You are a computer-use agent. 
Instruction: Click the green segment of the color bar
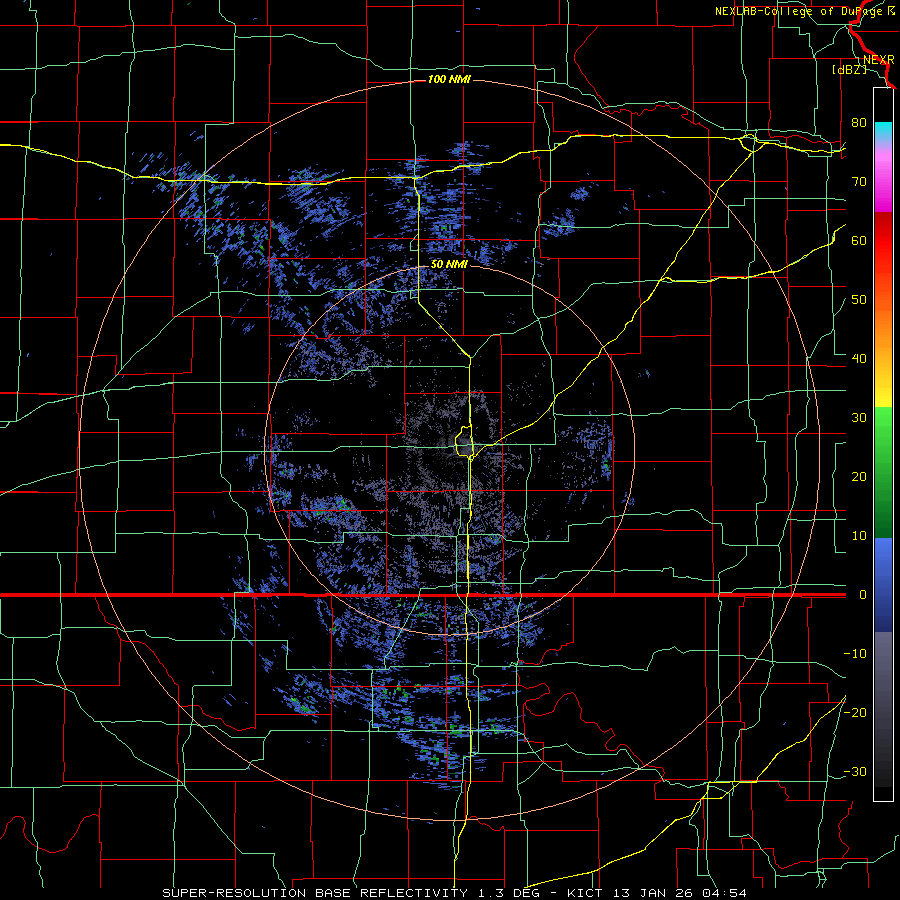click(883, 472)
